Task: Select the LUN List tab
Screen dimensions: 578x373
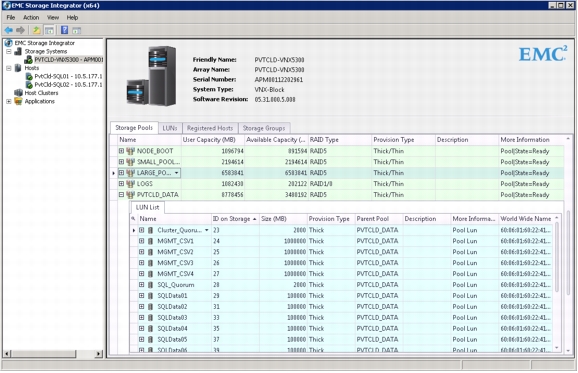Action: click(x=147, y=207)
